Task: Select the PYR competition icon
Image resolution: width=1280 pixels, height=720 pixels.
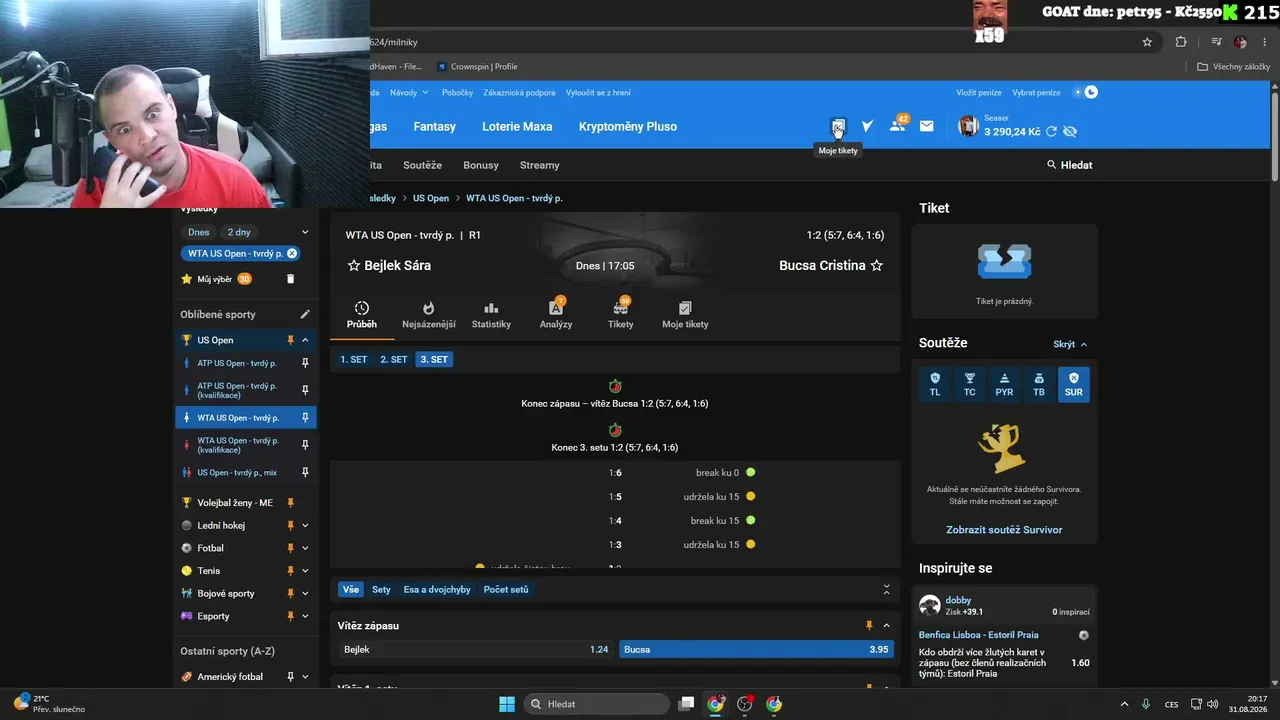Action: (1004, 384)
